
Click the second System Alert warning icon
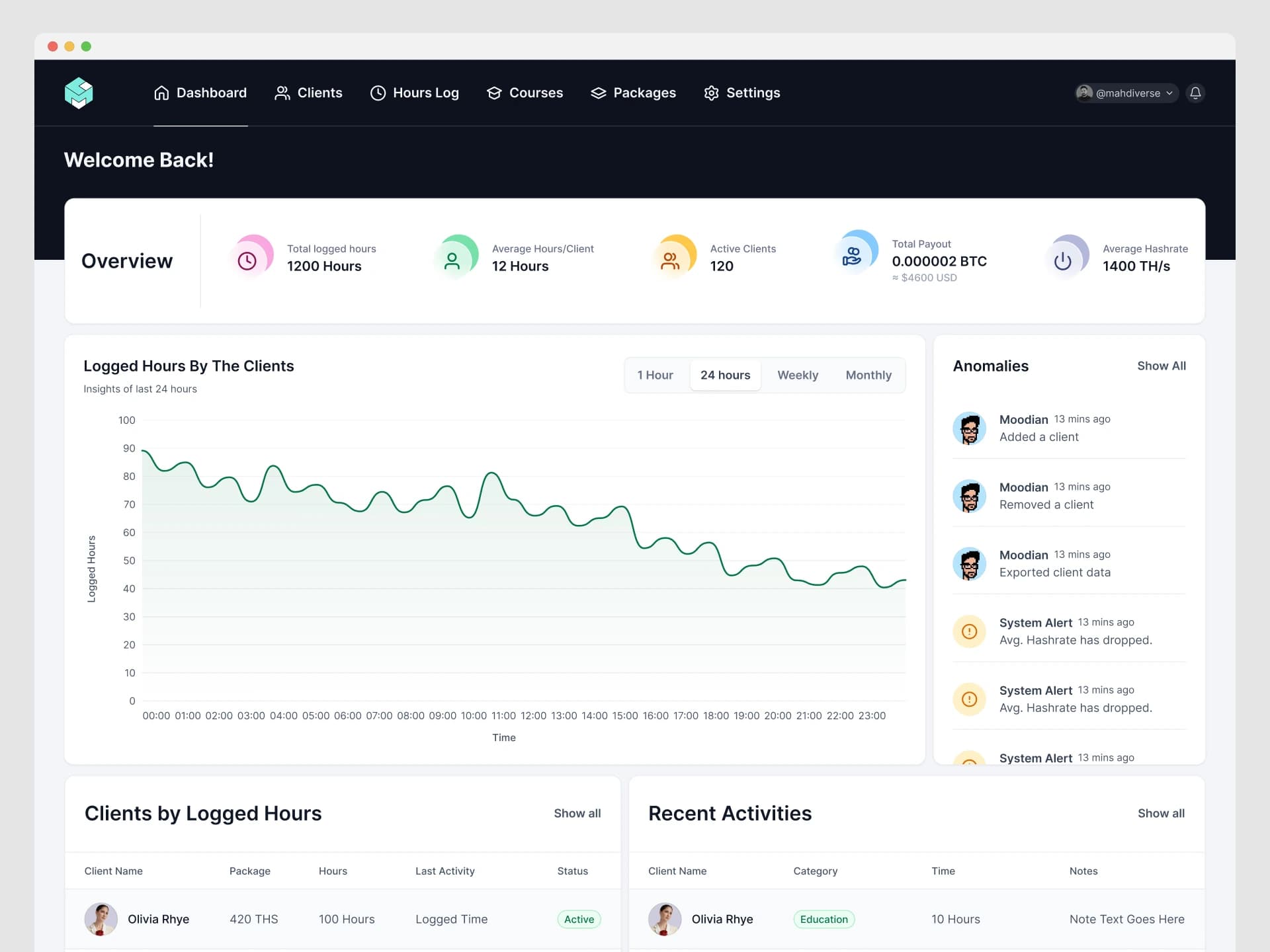[970, 699]
